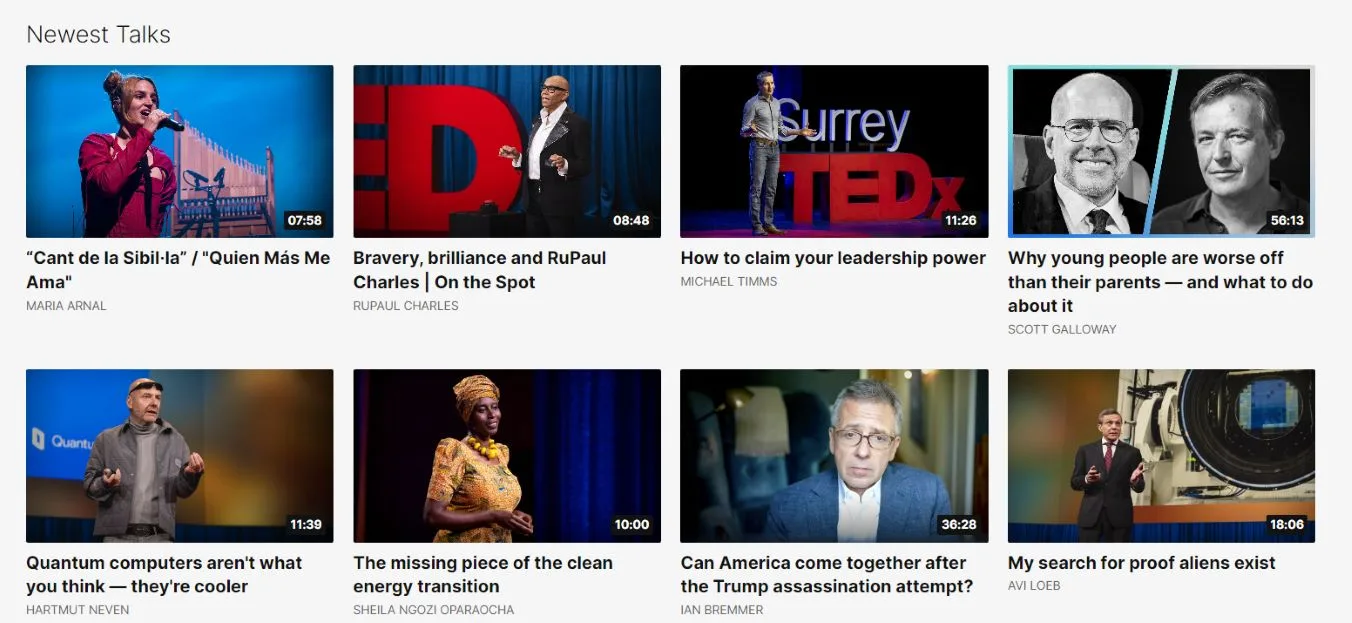Open the Ian Bremmer interview thumbnail
The width and height of the screenshot is (1352, 623).
pyautogui.click(x=834, y=456)
